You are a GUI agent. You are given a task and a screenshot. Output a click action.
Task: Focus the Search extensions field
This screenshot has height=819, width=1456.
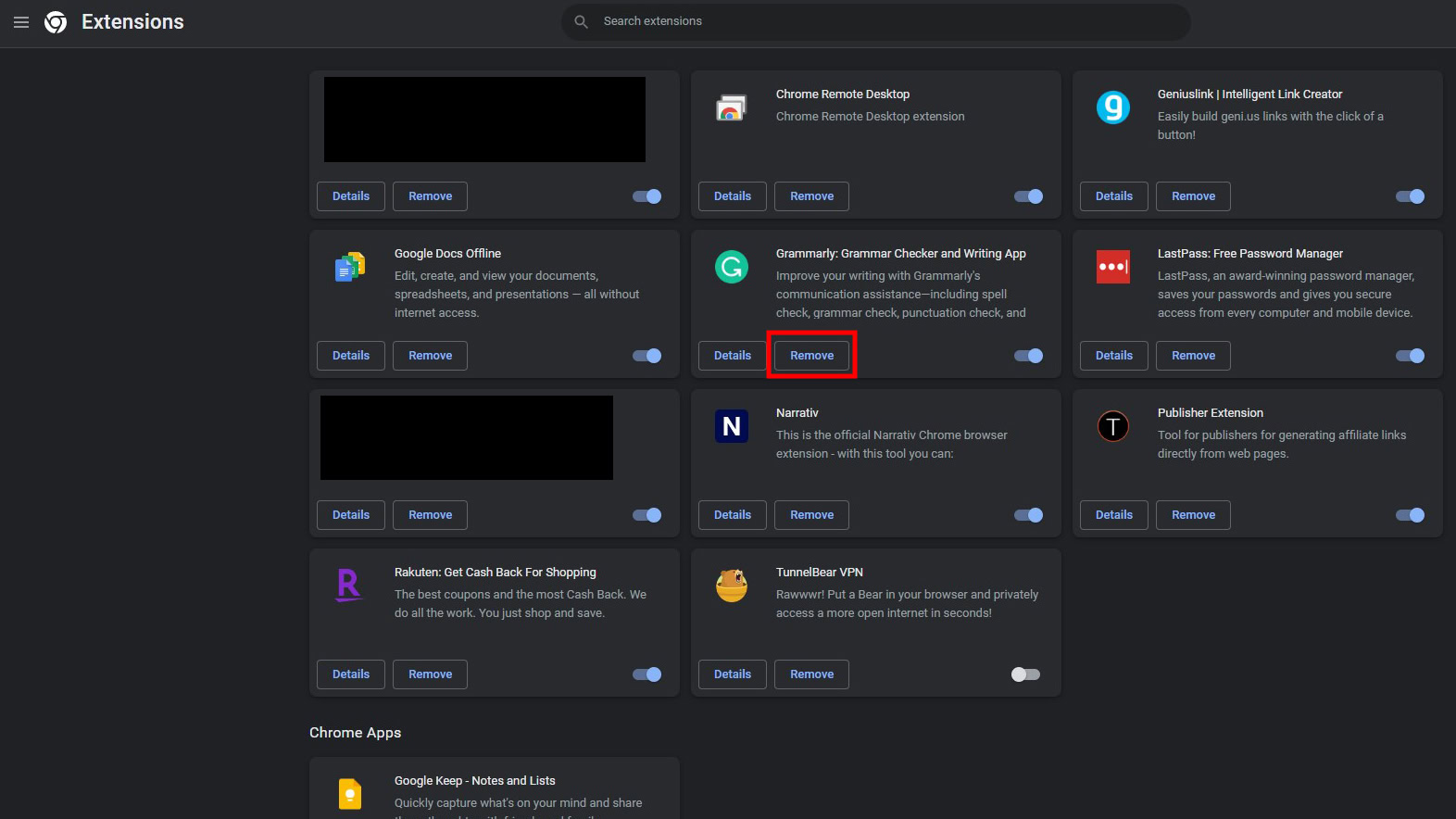tap(876, 21)
